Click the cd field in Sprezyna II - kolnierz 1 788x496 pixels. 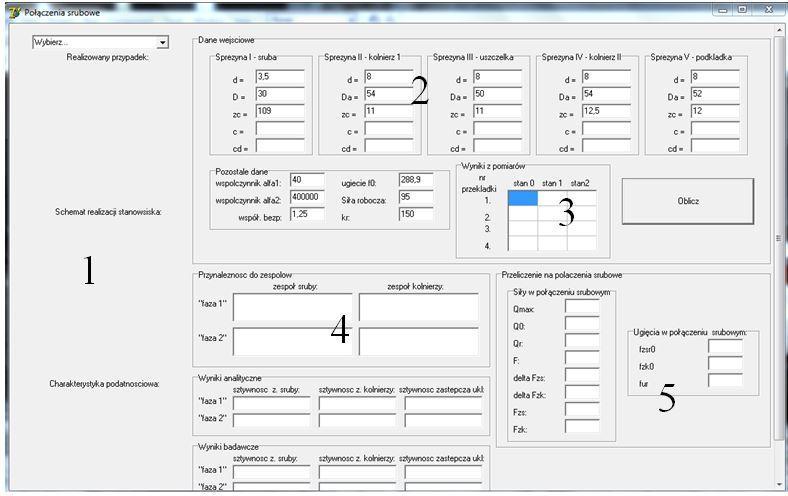click(x=388, y=146)
